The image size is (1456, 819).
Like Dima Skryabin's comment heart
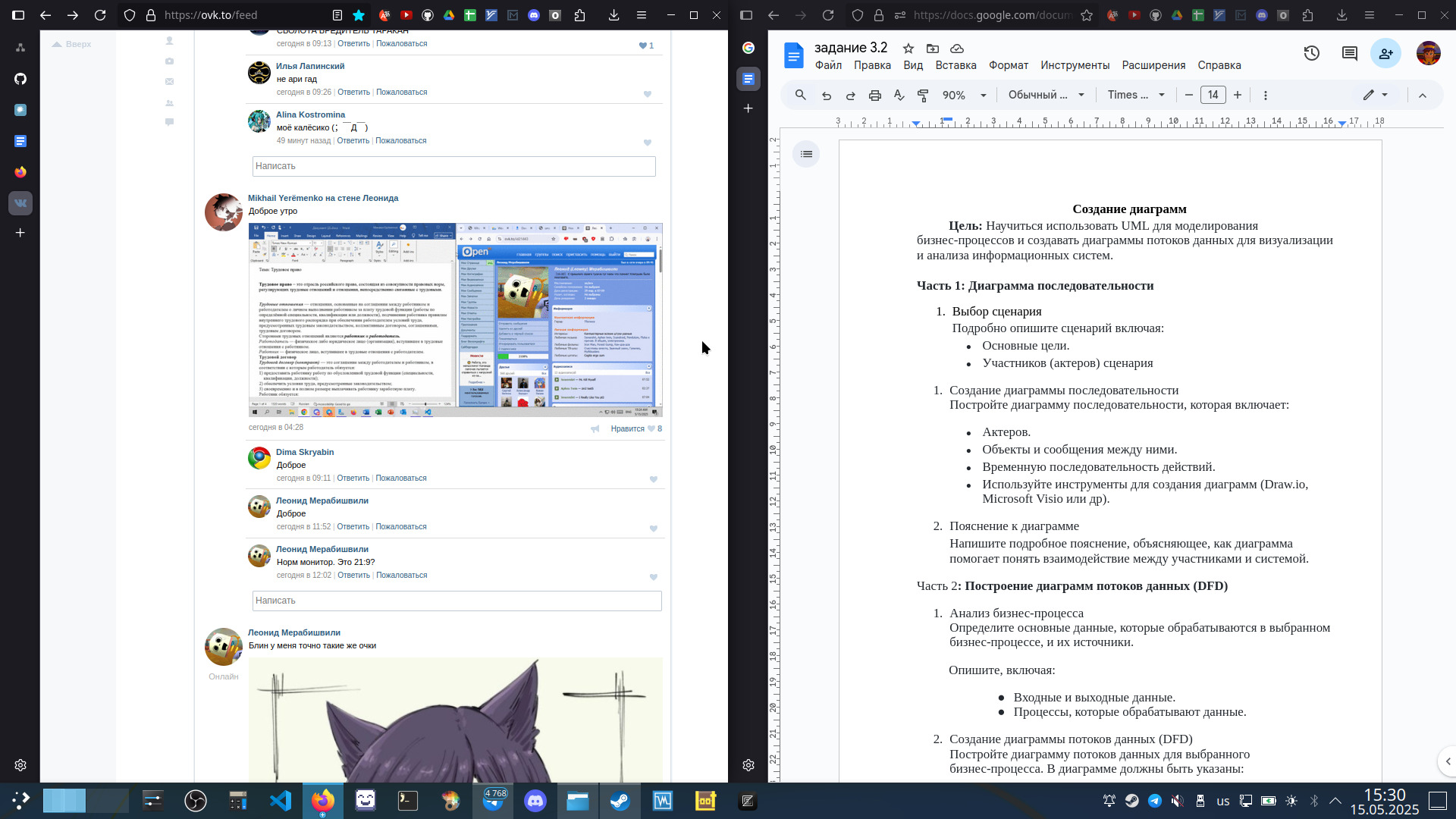click(653, 479)
